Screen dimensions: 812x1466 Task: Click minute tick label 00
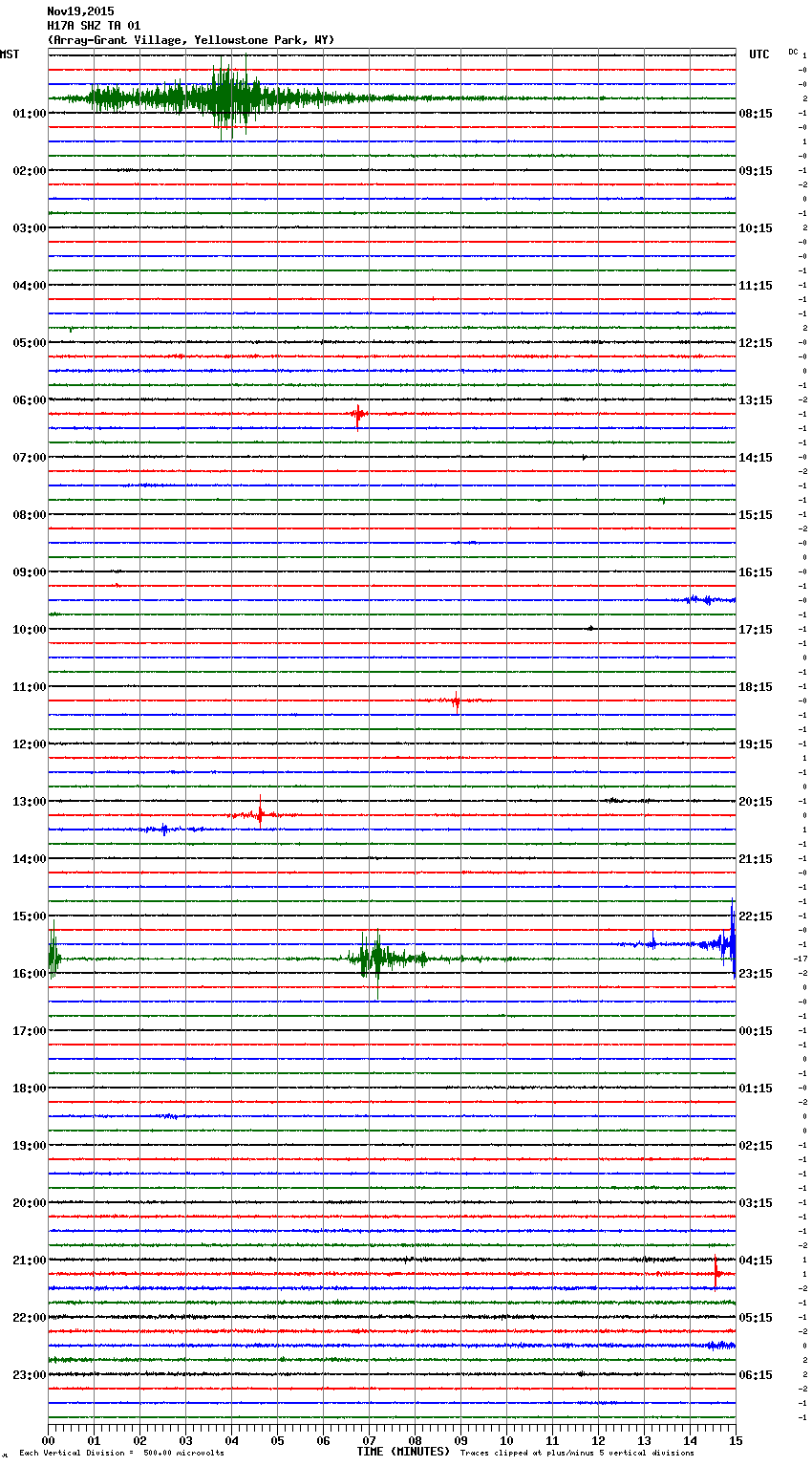pyautogui.click(x=48, y=1440)
